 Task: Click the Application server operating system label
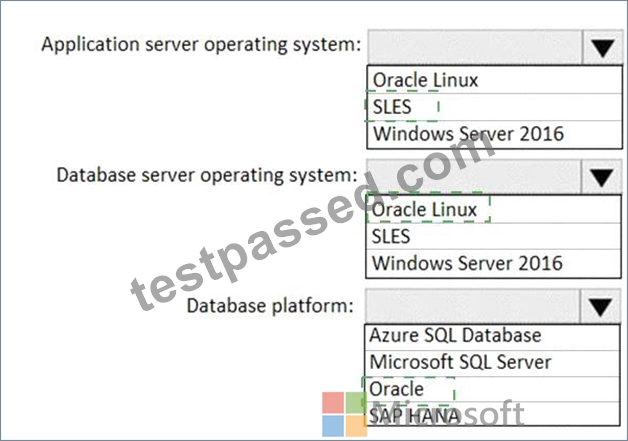click(x=201, y=44)
